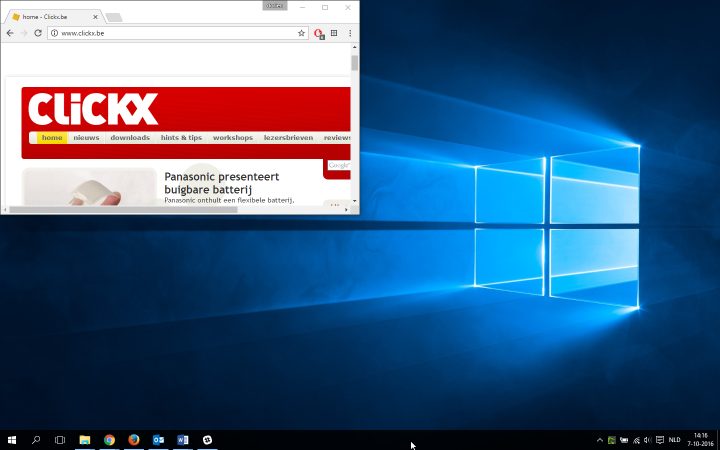Click the Clickx logo banner
The width and height of the screenshot is (720, 450).
(x=93, y=109)
